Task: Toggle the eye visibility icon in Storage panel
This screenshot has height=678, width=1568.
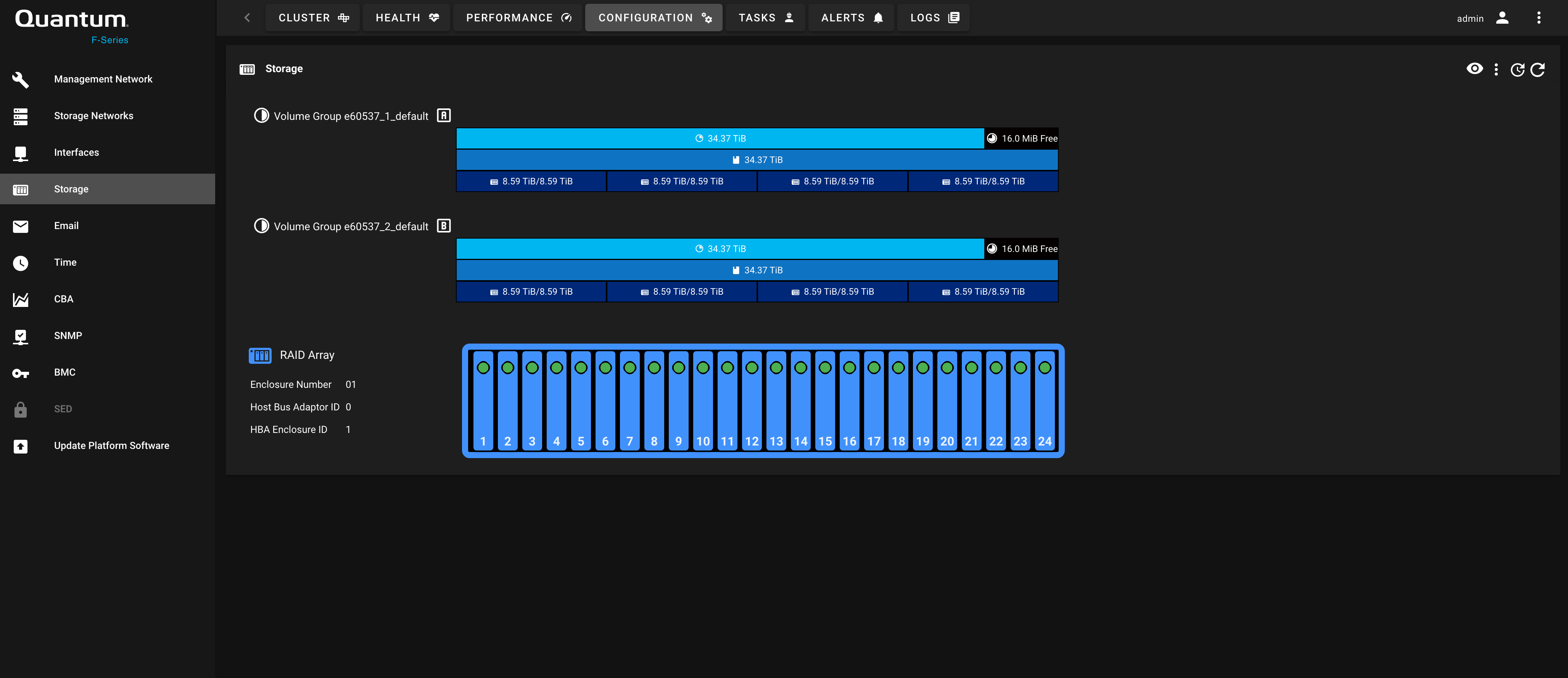Action: pyautogui.click(x=1474, y=69)
